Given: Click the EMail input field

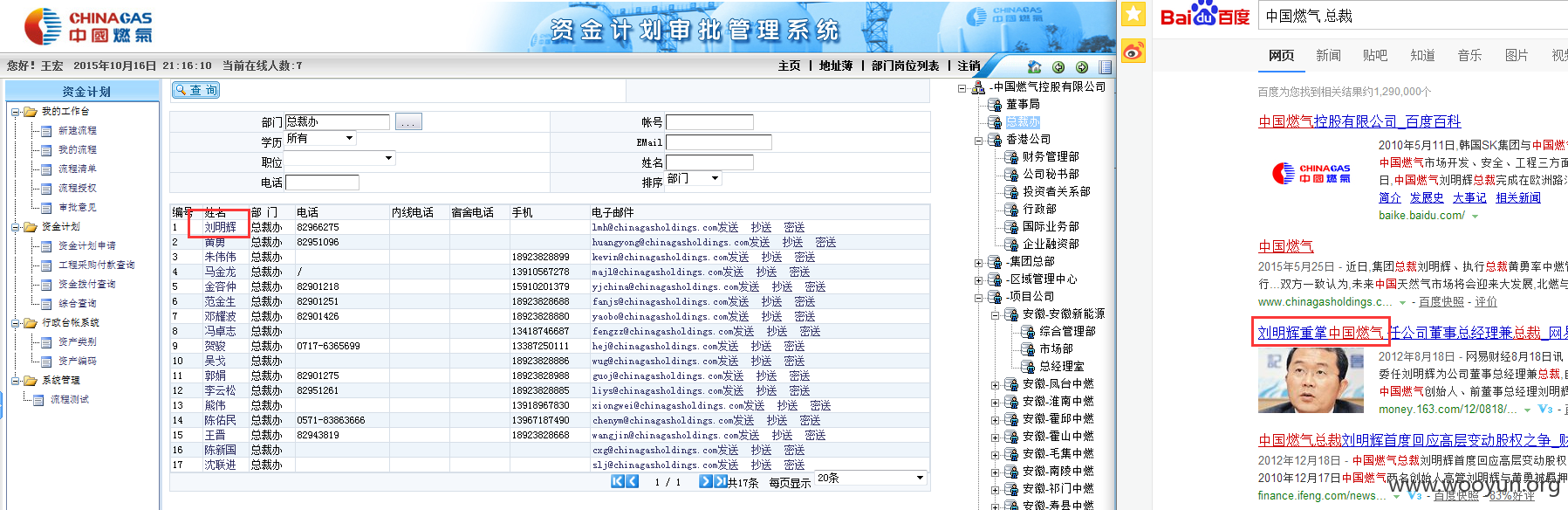Looking at the screenshot, I should (x=719, y=141).
